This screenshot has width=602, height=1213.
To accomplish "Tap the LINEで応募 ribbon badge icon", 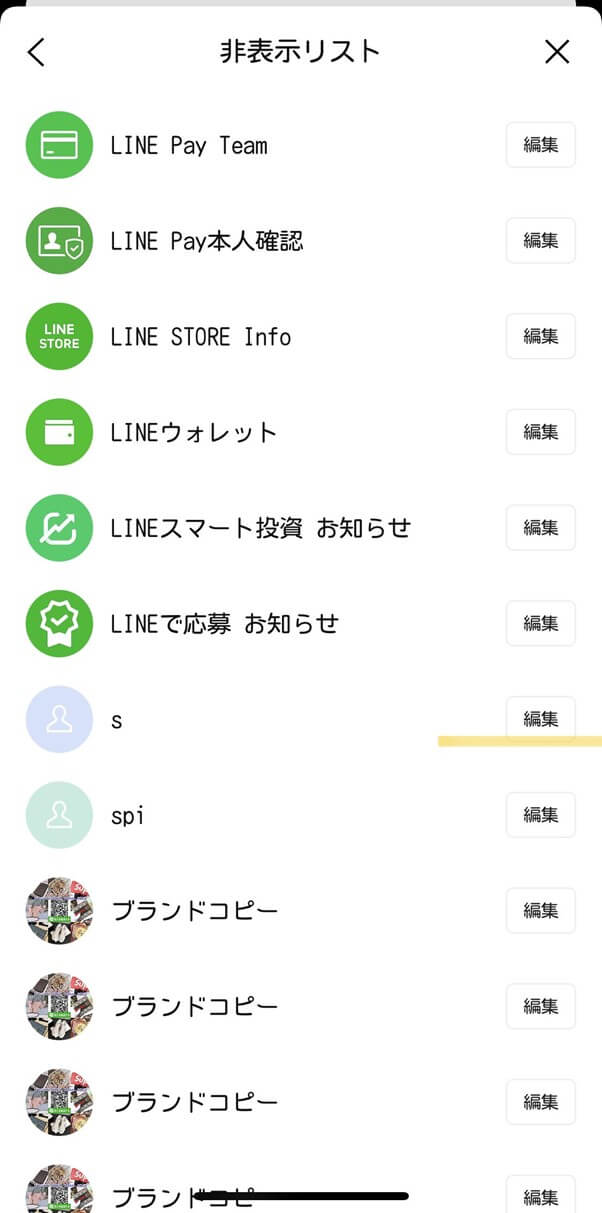I will pyautogui.click(x=58, y=623).
